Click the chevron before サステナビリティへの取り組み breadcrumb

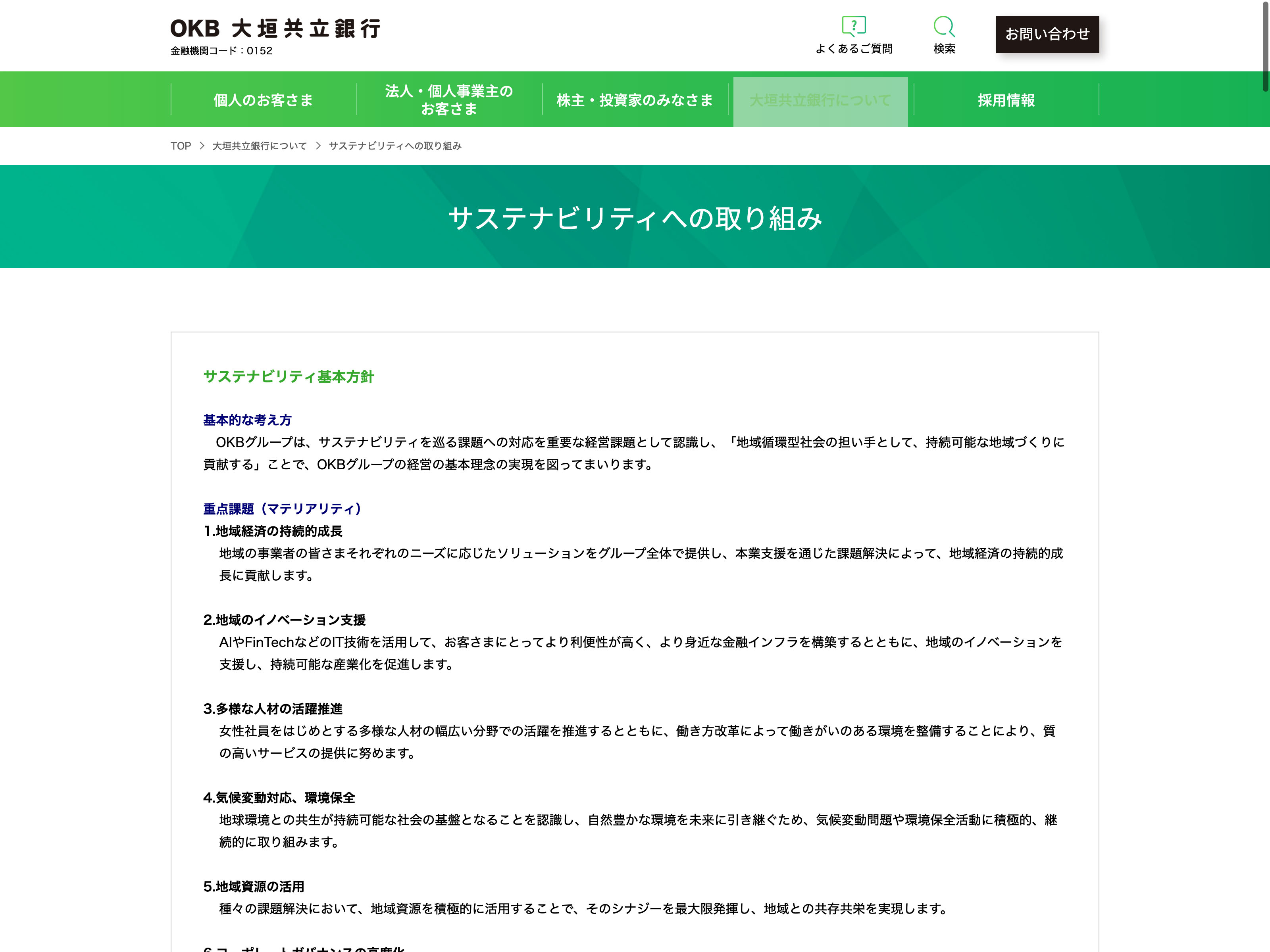tap(318, 146)
